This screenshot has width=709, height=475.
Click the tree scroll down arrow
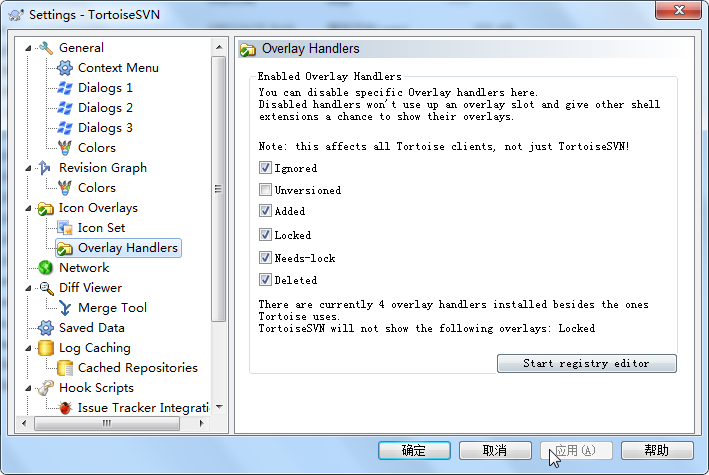tap(219, 407)
